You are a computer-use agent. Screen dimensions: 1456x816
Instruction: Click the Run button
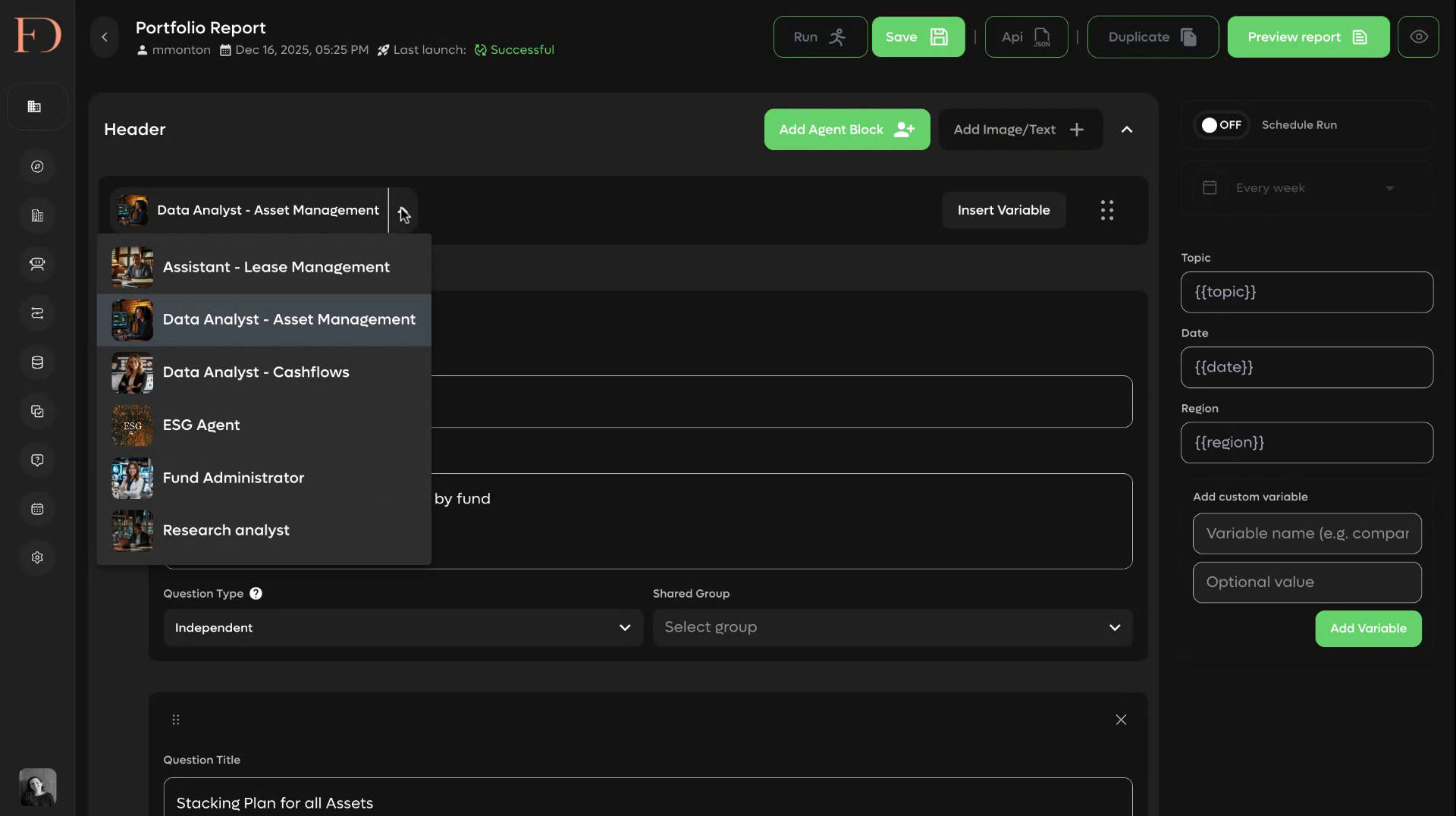[820, 37]
